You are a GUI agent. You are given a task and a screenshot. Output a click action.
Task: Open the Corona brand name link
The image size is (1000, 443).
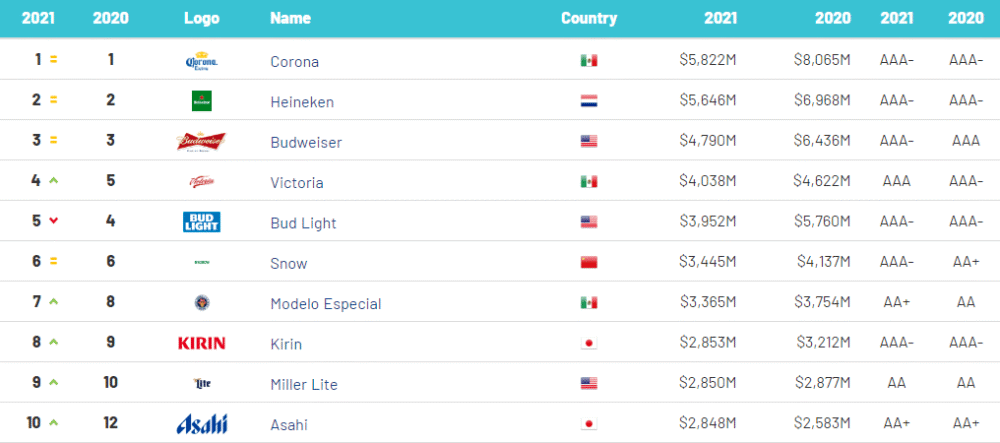tap(294, 62)
